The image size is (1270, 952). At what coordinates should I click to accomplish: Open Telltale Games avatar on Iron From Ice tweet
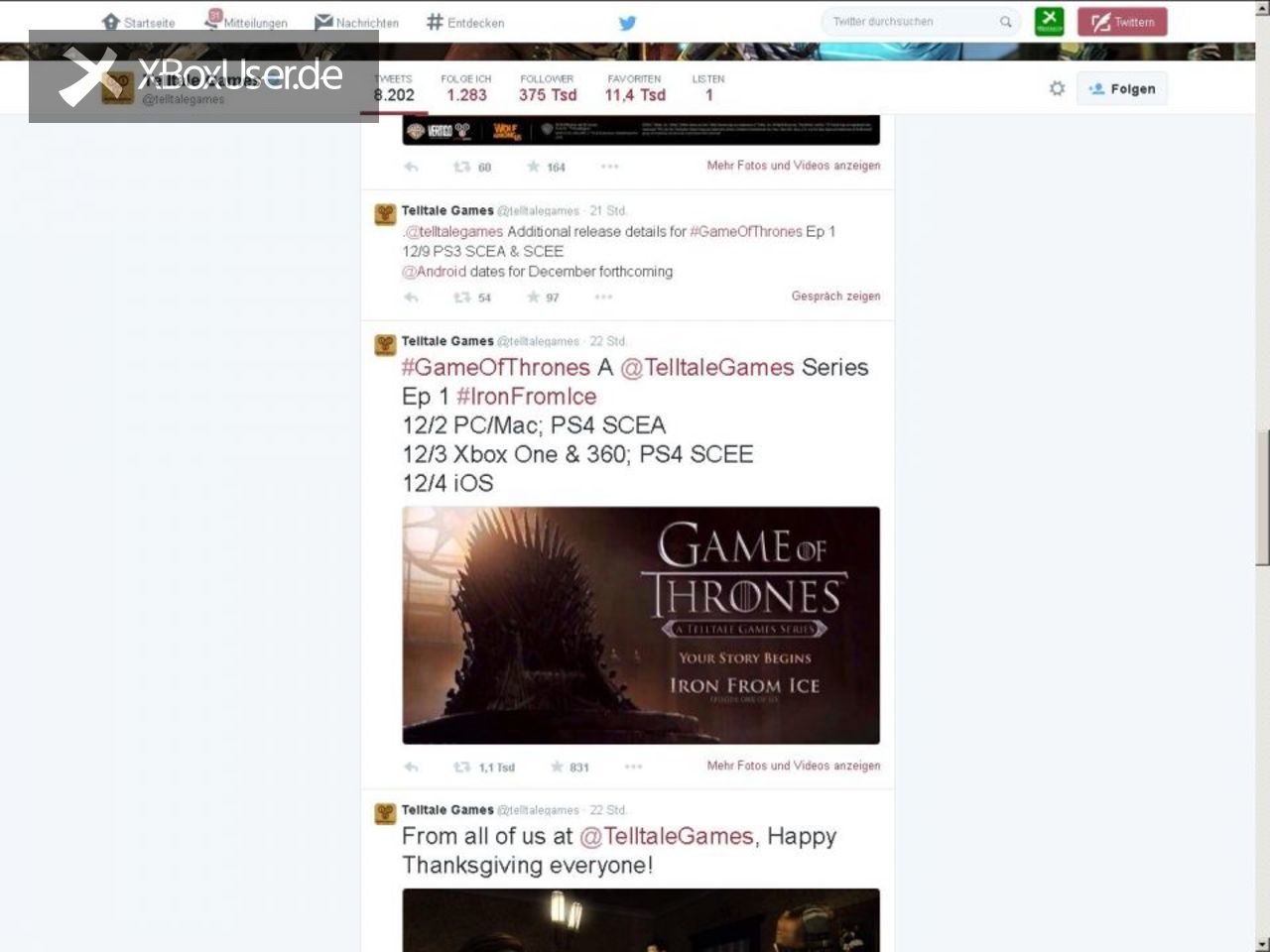(385, 345)
